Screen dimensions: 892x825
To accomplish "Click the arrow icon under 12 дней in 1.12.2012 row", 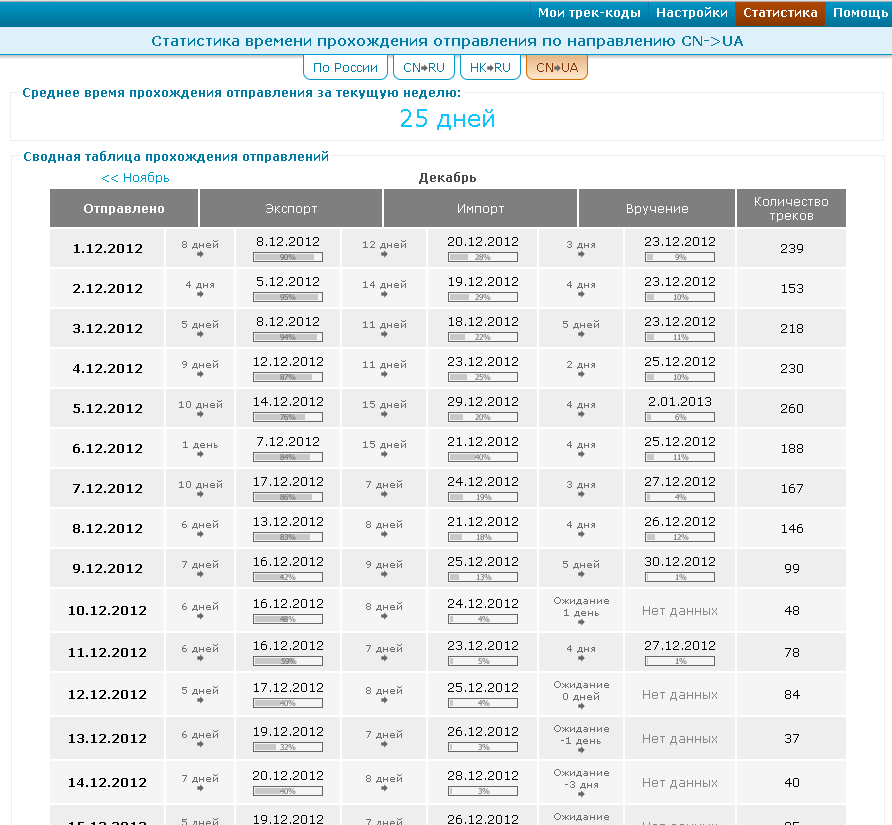I will tap(385, 254).
